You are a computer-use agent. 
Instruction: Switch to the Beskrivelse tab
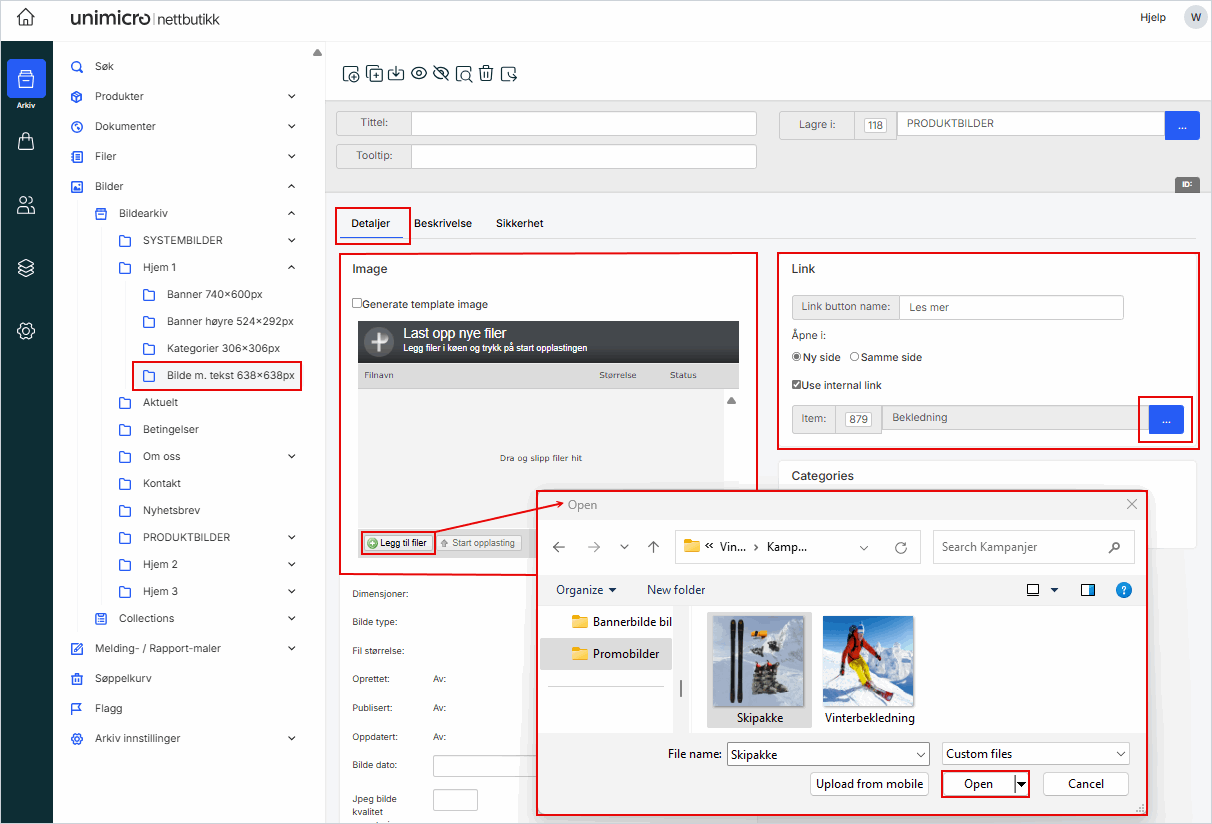[x=443, y=224]
